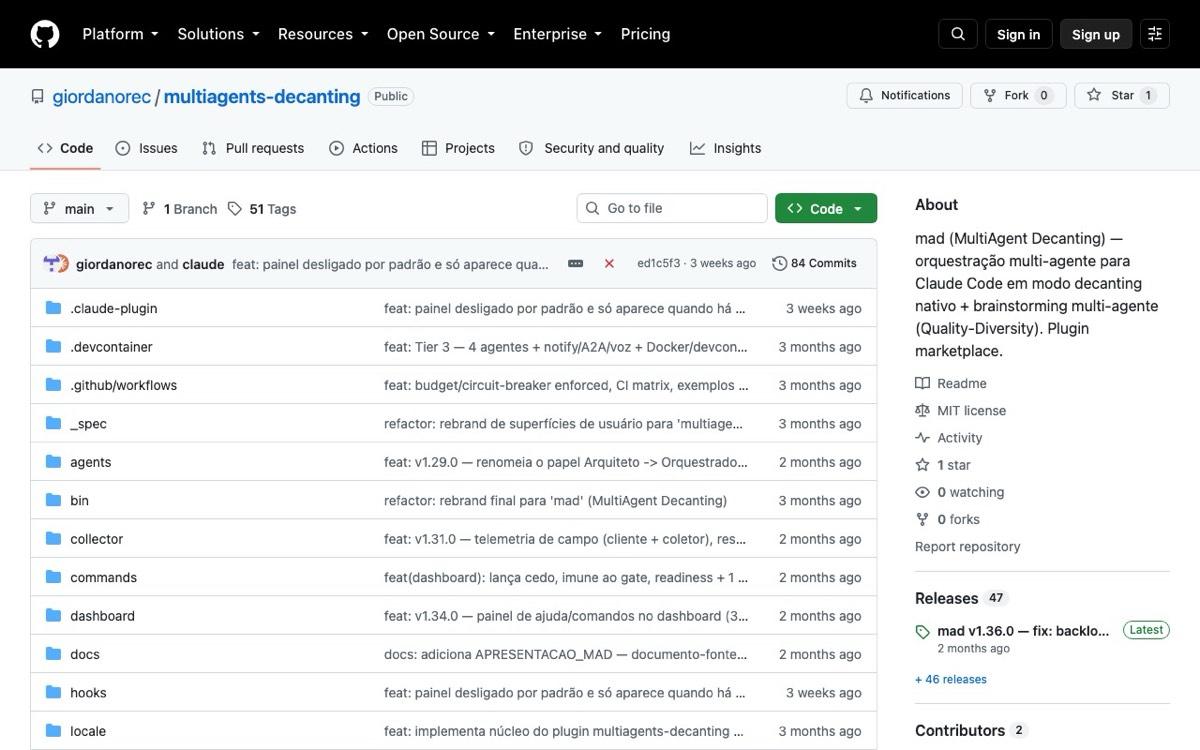
Task: Open the _spec folder name
Action: coord(88,424)
